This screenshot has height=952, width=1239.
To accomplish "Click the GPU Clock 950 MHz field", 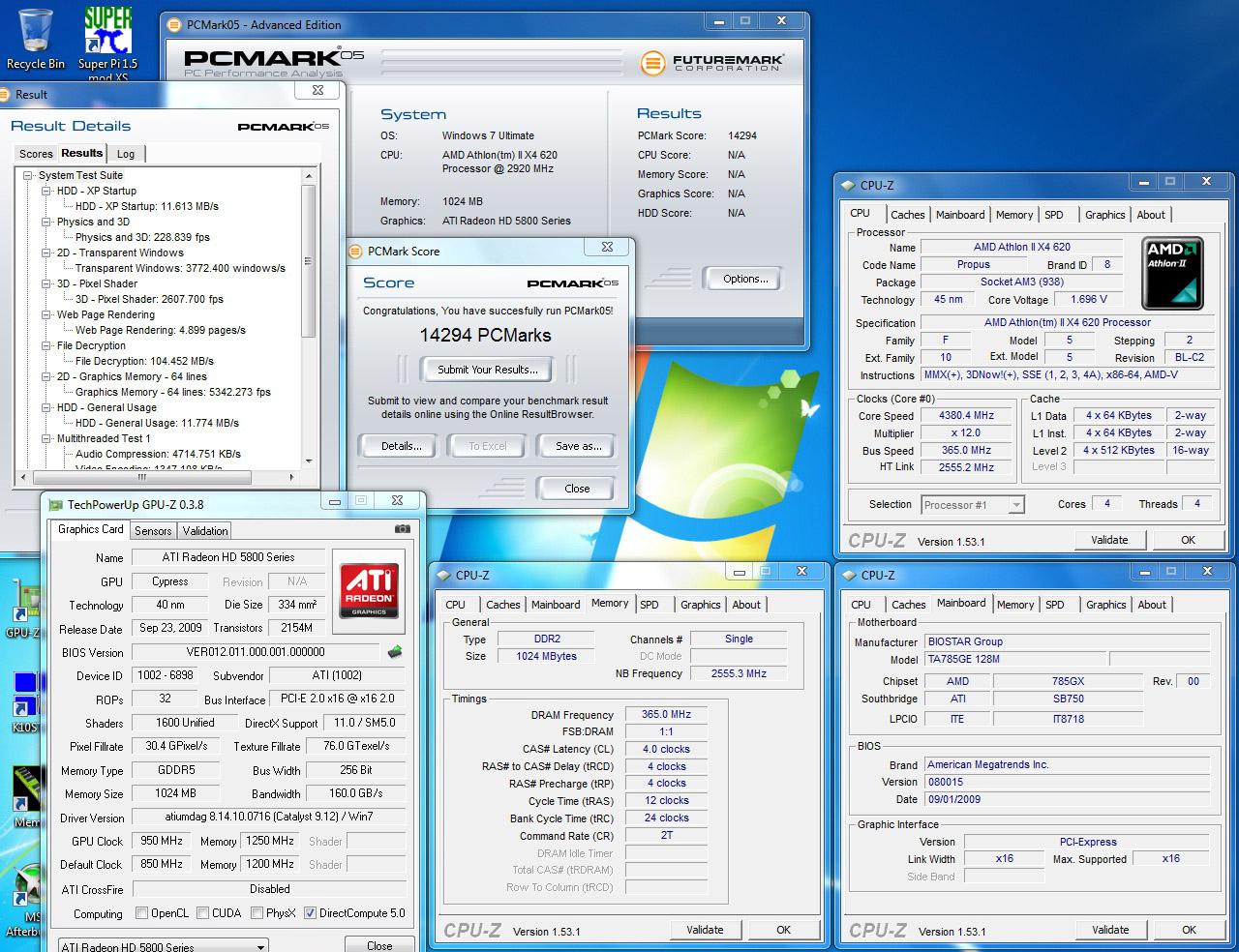I will click(162, 841).
